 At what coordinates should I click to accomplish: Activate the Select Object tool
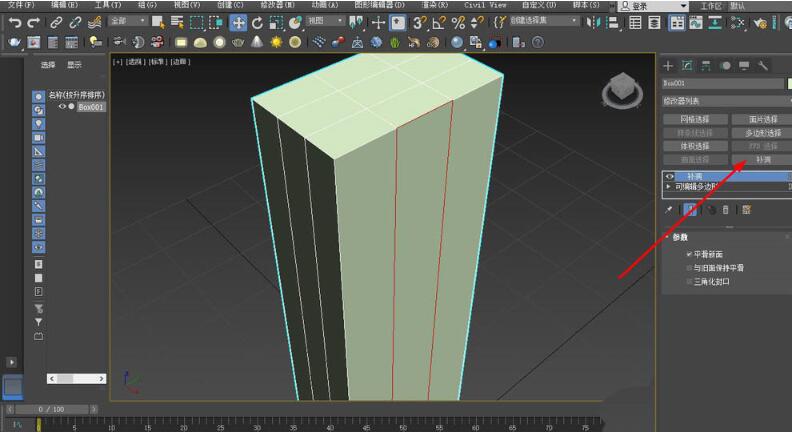(158, 23)
